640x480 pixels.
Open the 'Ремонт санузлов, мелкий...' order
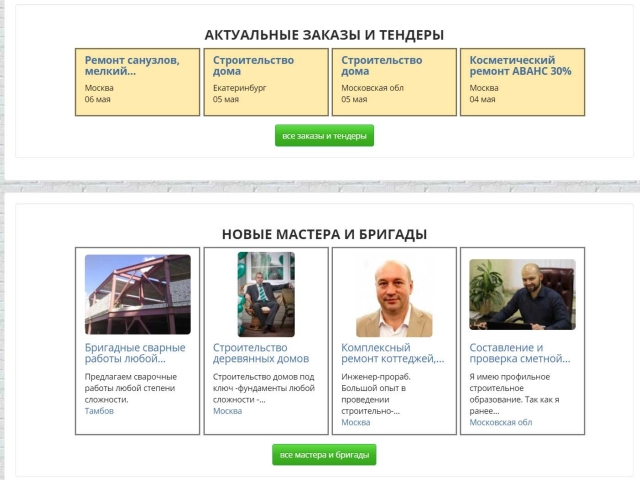(x=132, y=66)
